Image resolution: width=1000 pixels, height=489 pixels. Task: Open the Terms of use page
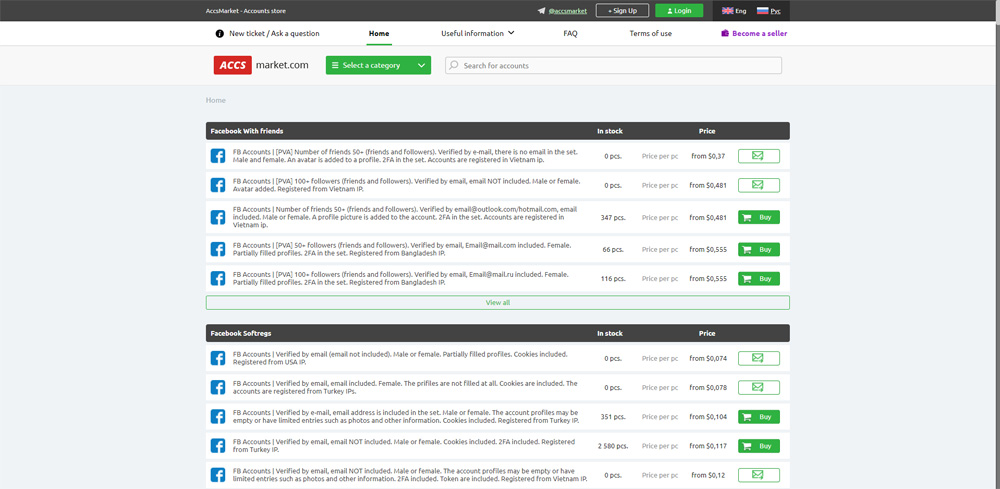pos(650,33)
